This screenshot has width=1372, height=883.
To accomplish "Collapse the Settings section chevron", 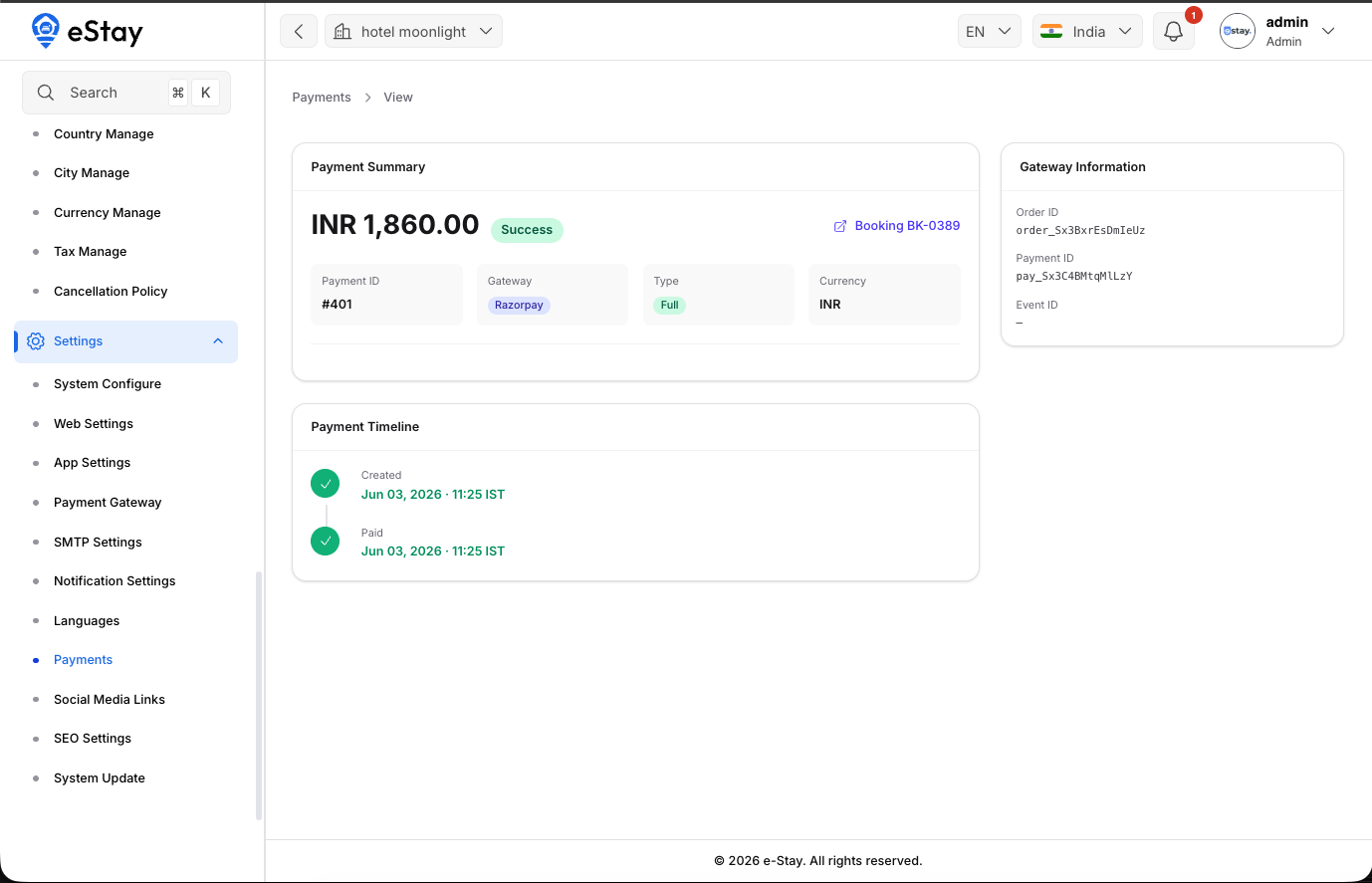I will 218,341.
